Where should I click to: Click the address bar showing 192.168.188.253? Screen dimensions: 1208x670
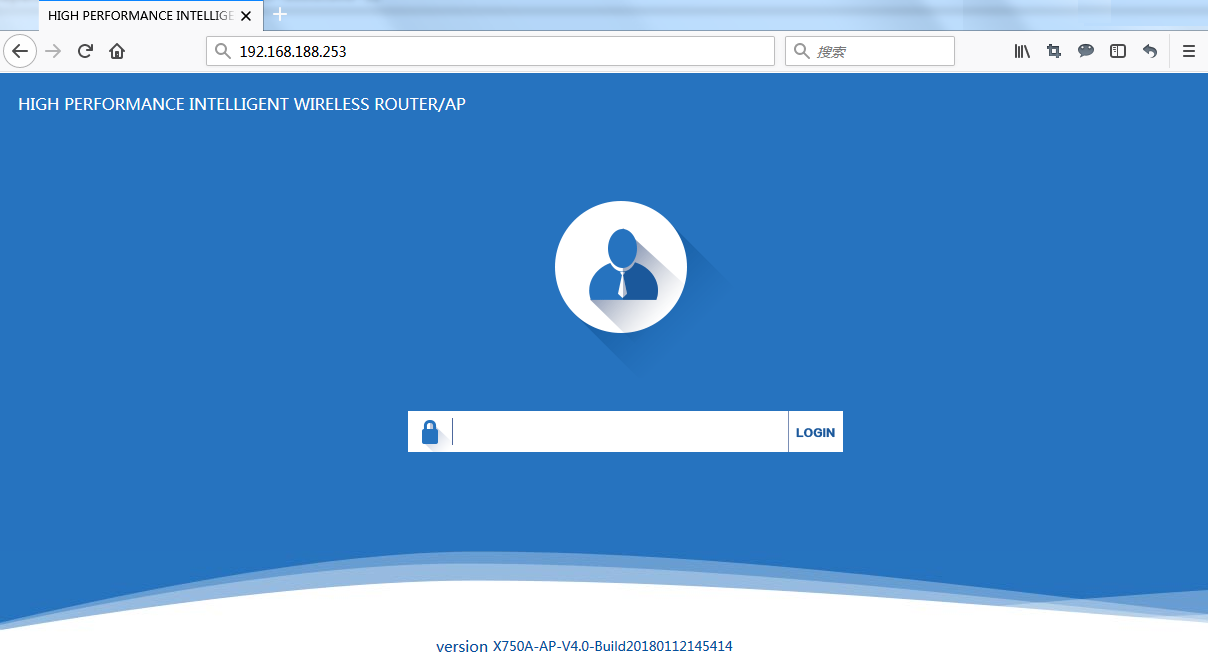click(490, 51)
